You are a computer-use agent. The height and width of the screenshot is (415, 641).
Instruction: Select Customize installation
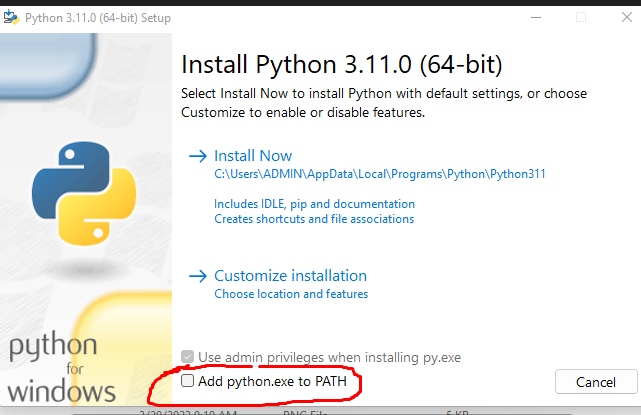[x=290, y=276]
